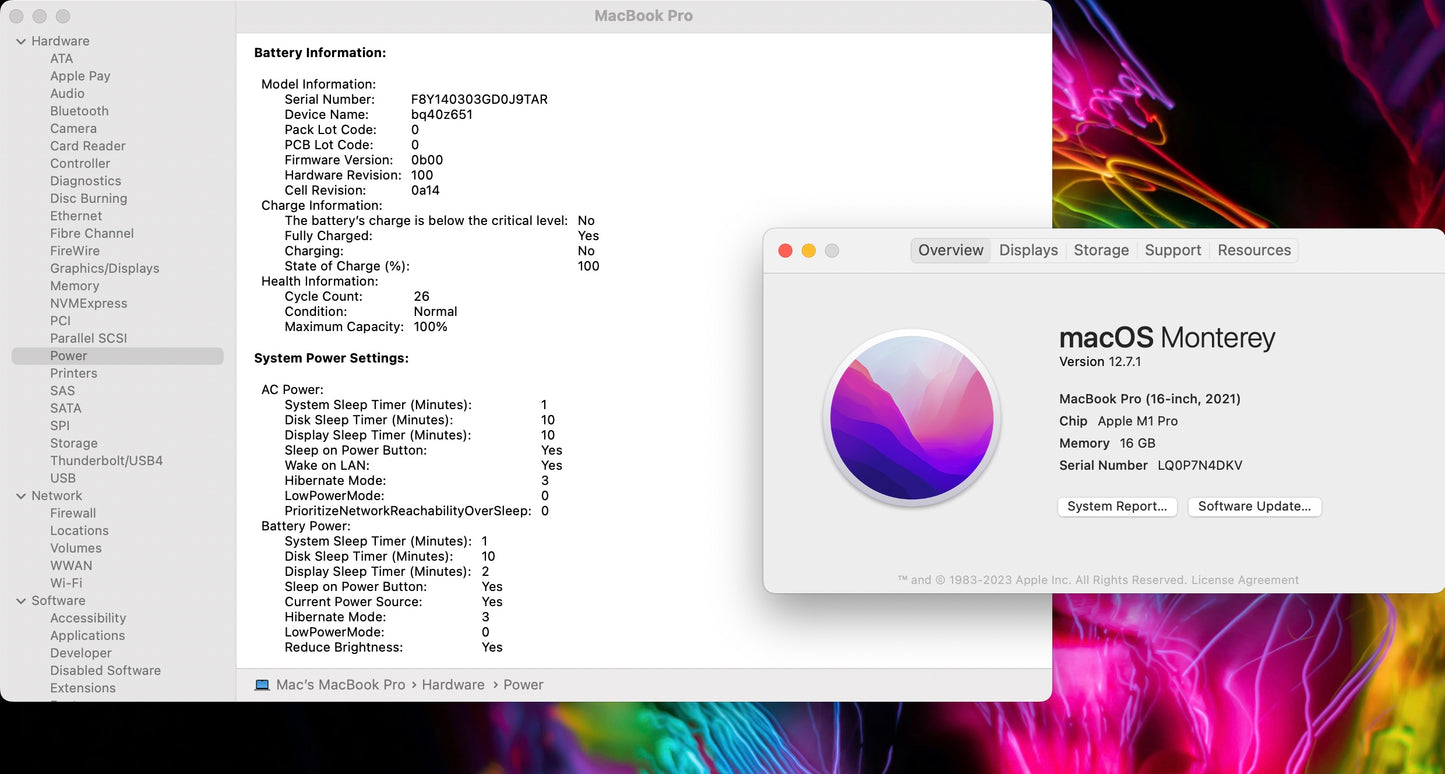Select Diagnostics in the sidebar
The width and height of the screenshot is (1445, 774).
tap(85, 181)
